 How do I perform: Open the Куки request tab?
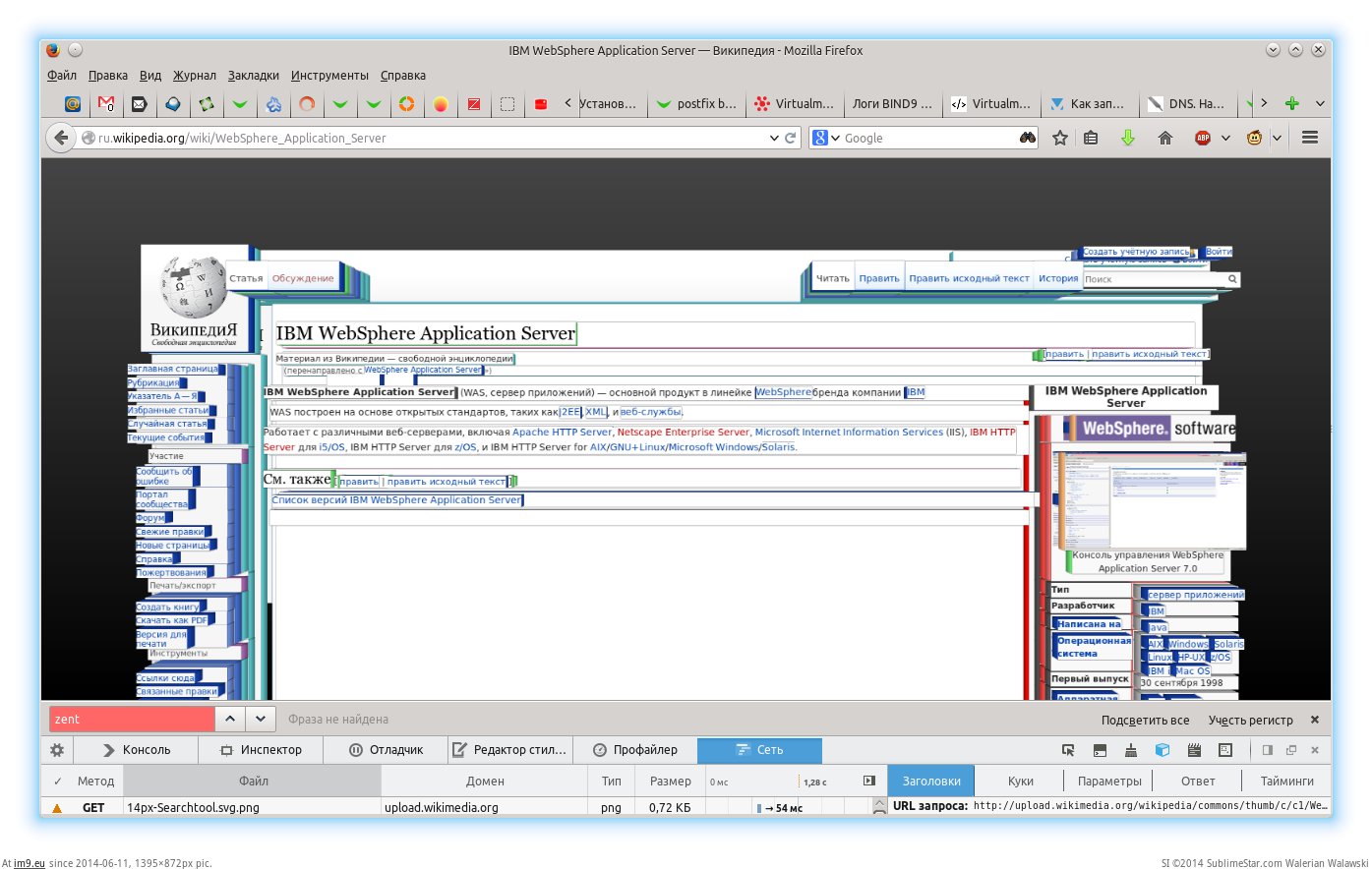point(1021,781)
